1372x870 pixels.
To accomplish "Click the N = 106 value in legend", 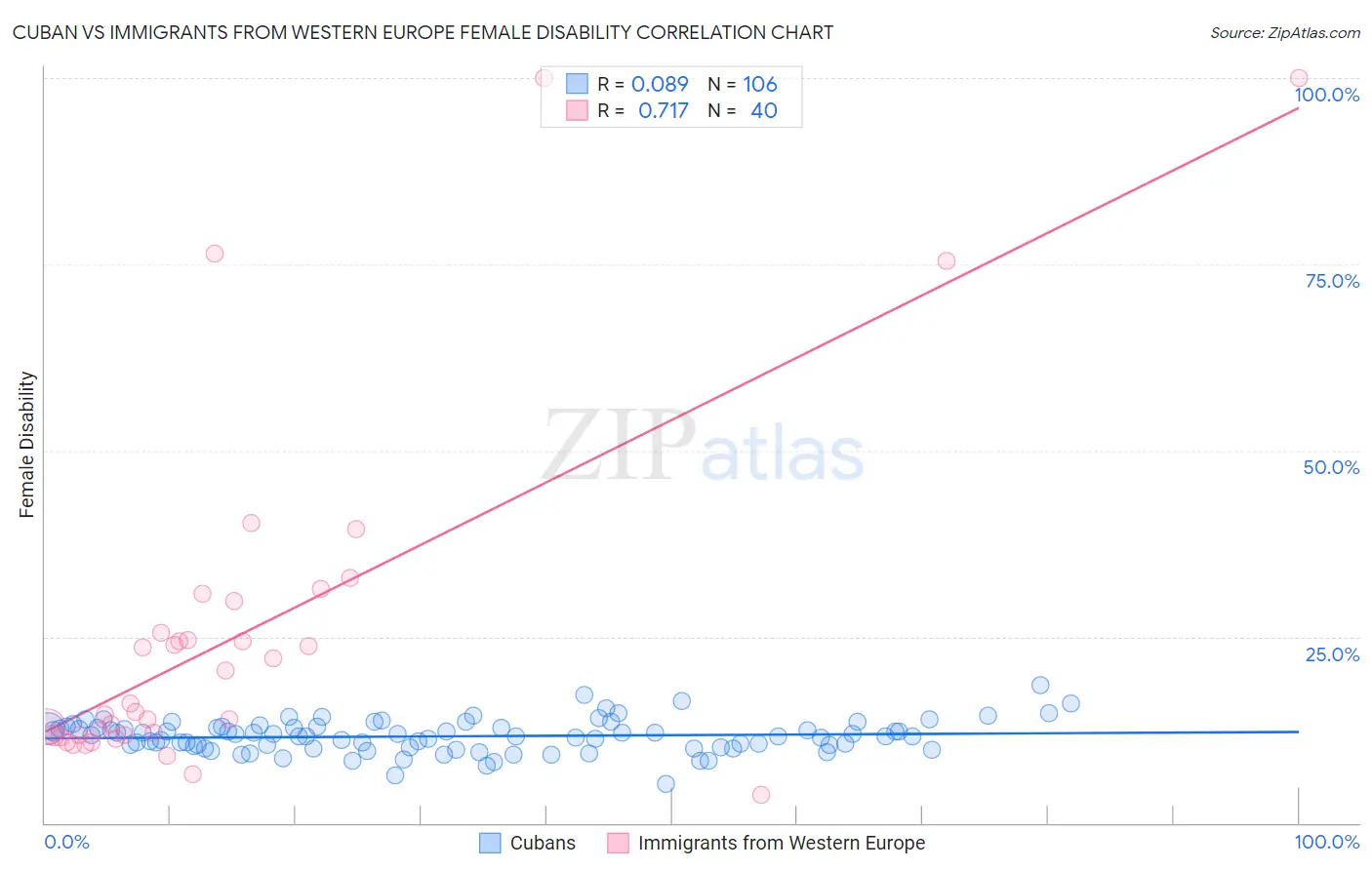I will point(743,84).
